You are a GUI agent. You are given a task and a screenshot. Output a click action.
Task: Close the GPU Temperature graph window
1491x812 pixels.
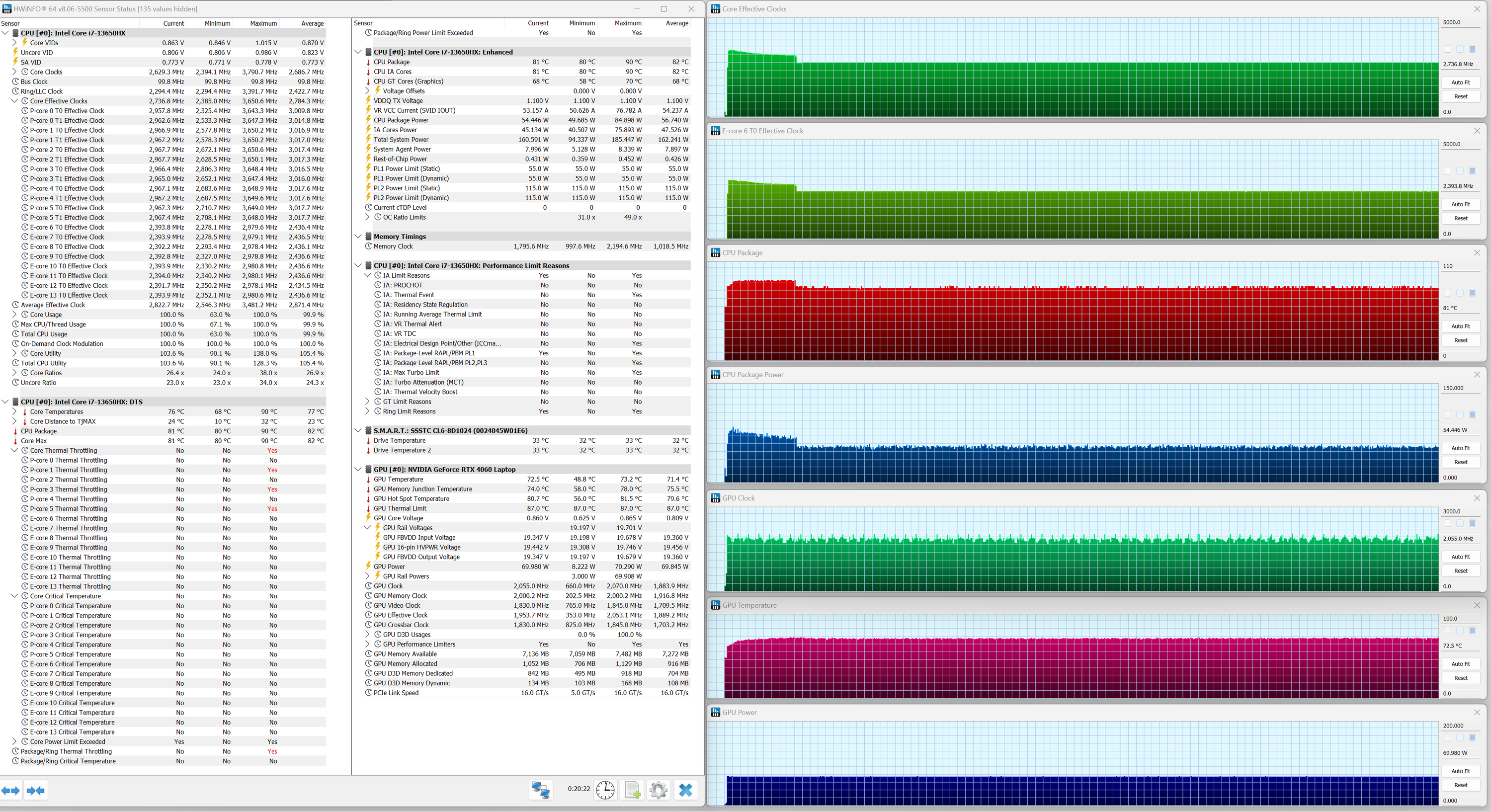[x=1477, y=605]
